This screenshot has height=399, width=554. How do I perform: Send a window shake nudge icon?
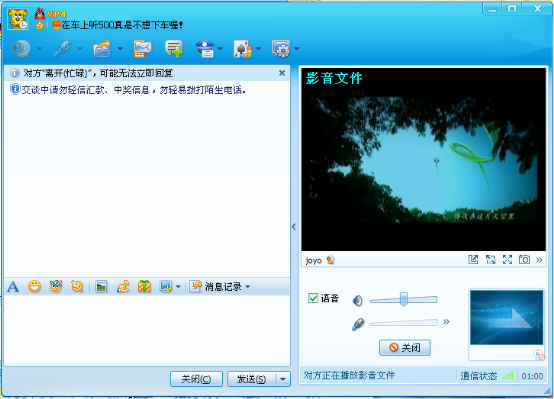click(x=77, y=286)
